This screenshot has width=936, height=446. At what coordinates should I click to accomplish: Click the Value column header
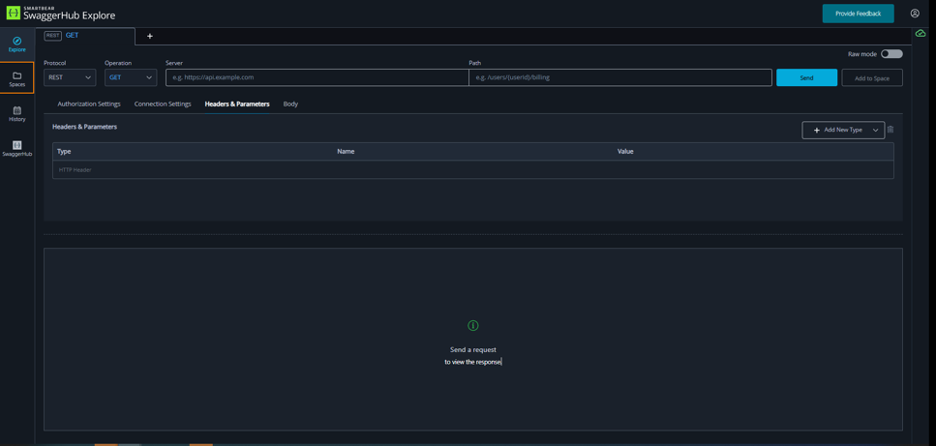coord(625,152)
